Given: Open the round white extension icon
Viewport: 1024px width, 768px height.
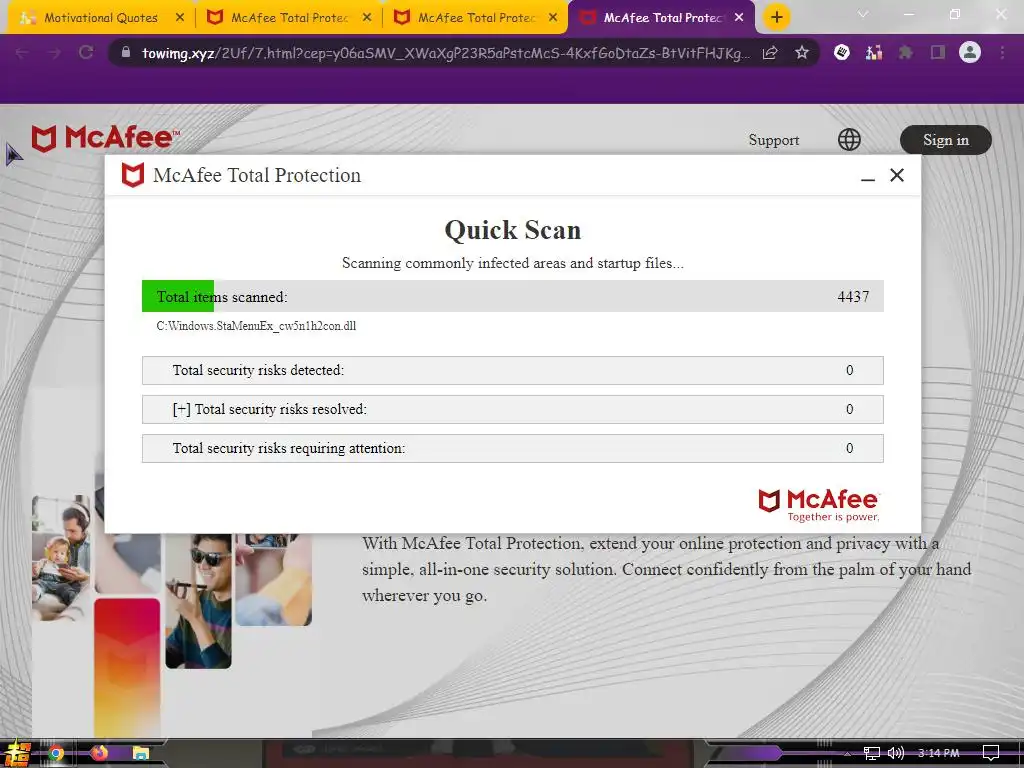Looking at the screenshot, I should (842, 52).
